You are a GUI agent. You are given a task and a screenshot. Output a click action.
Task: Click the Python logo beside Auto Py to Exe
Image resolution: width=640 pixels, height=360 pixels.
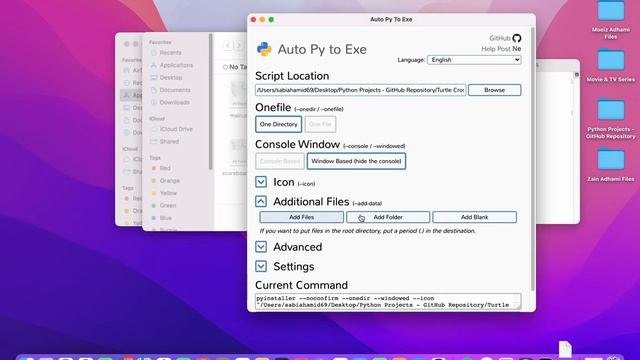click(x=264, y=49)
